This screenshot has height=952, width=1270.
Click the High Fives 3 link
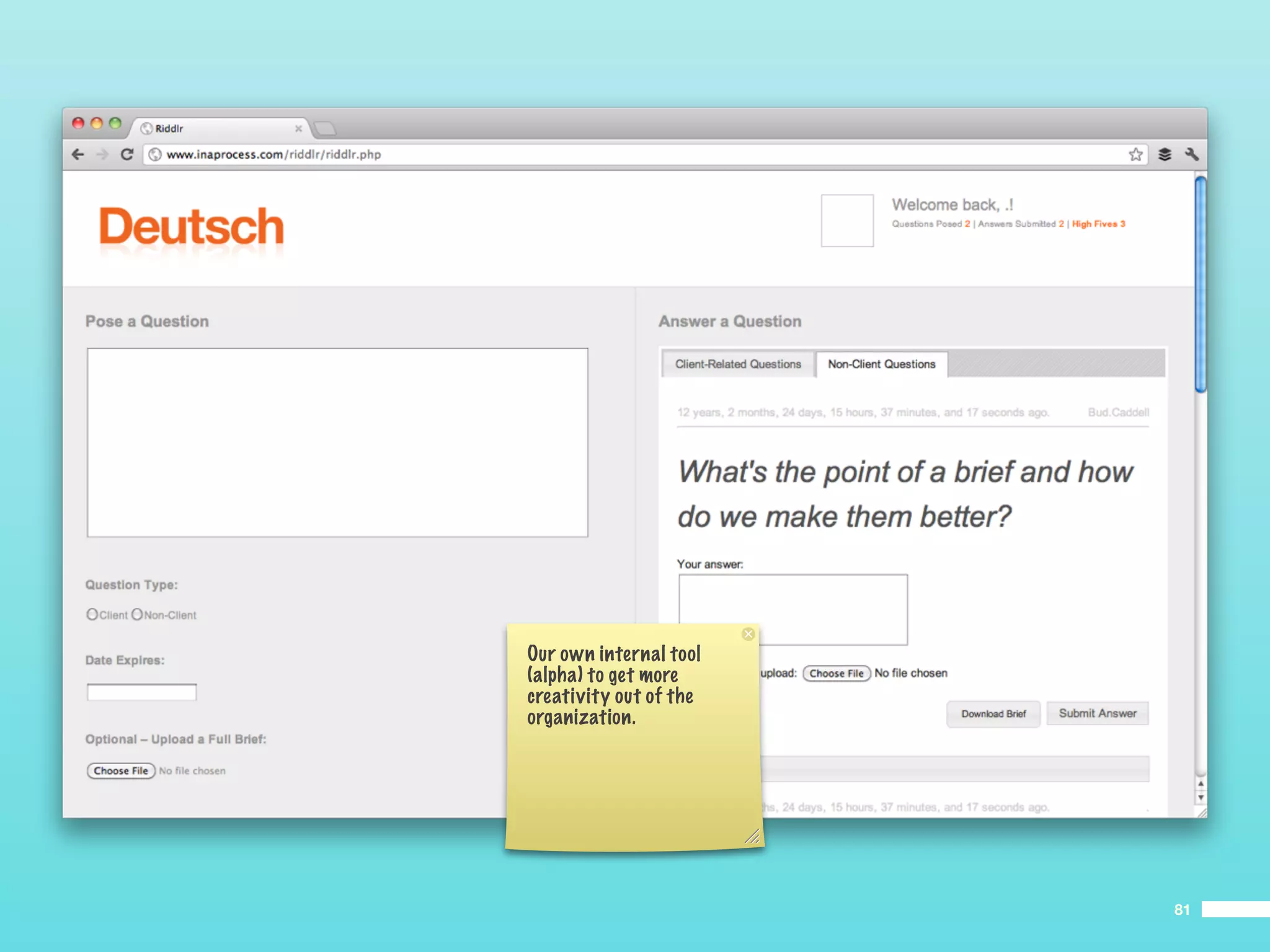click(x=1098, y=224)
